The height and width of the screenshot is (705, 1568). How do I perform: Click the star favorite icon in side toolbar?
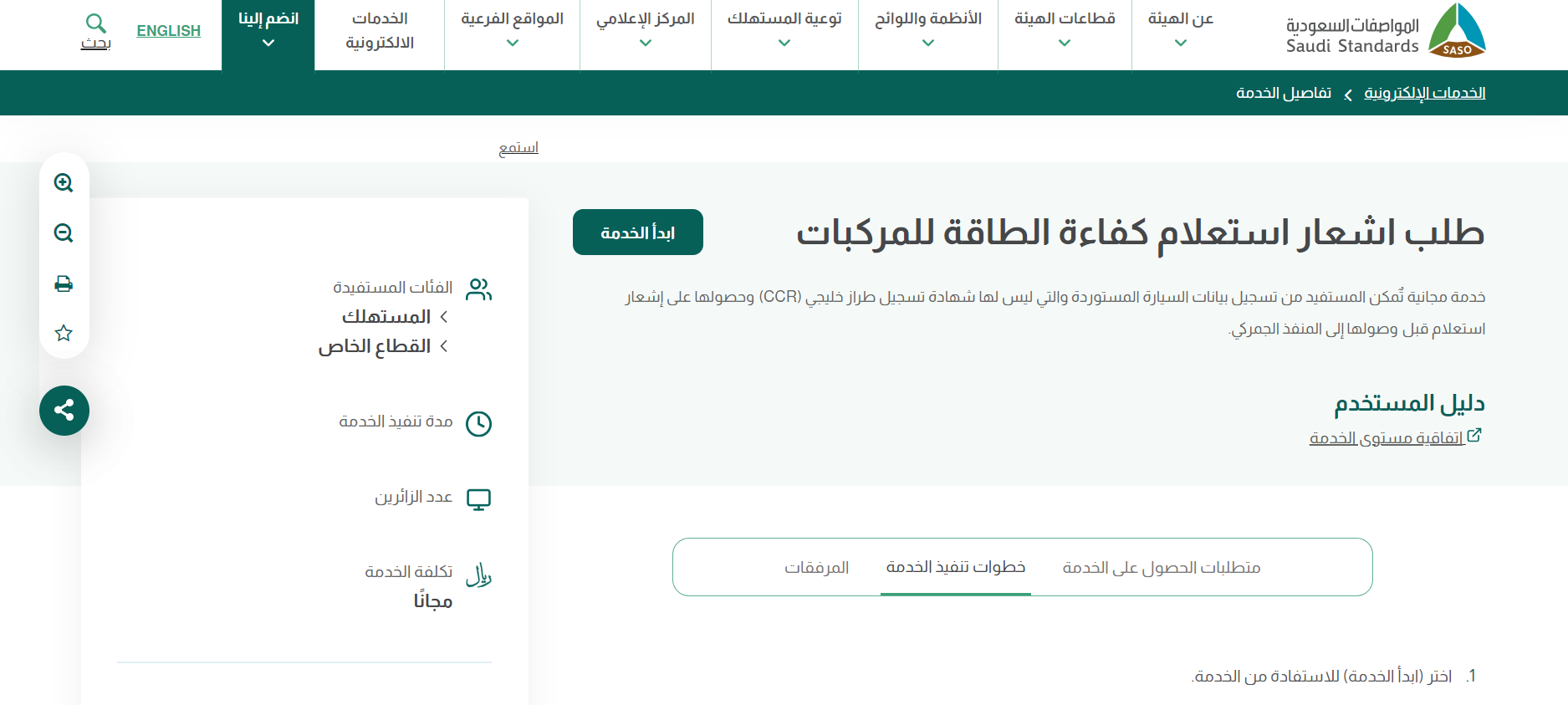click(64, 333)
